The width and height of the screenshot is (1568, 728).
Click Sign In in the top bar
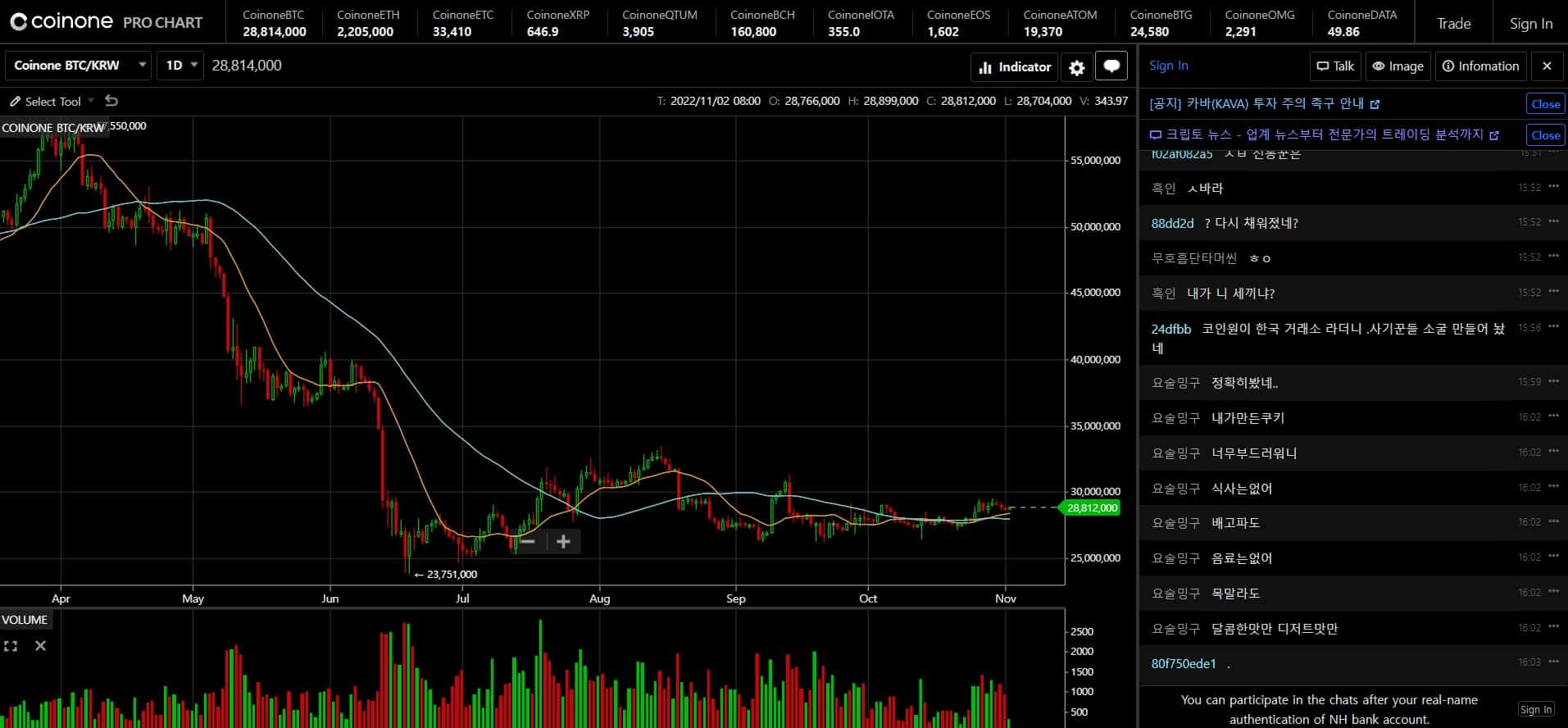[1530, 24]
